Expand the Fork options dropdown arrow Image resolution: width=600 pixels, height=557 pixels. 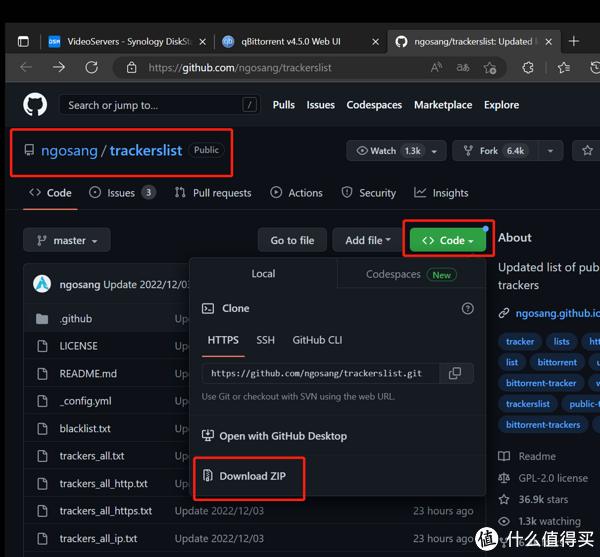click(550, 151)
